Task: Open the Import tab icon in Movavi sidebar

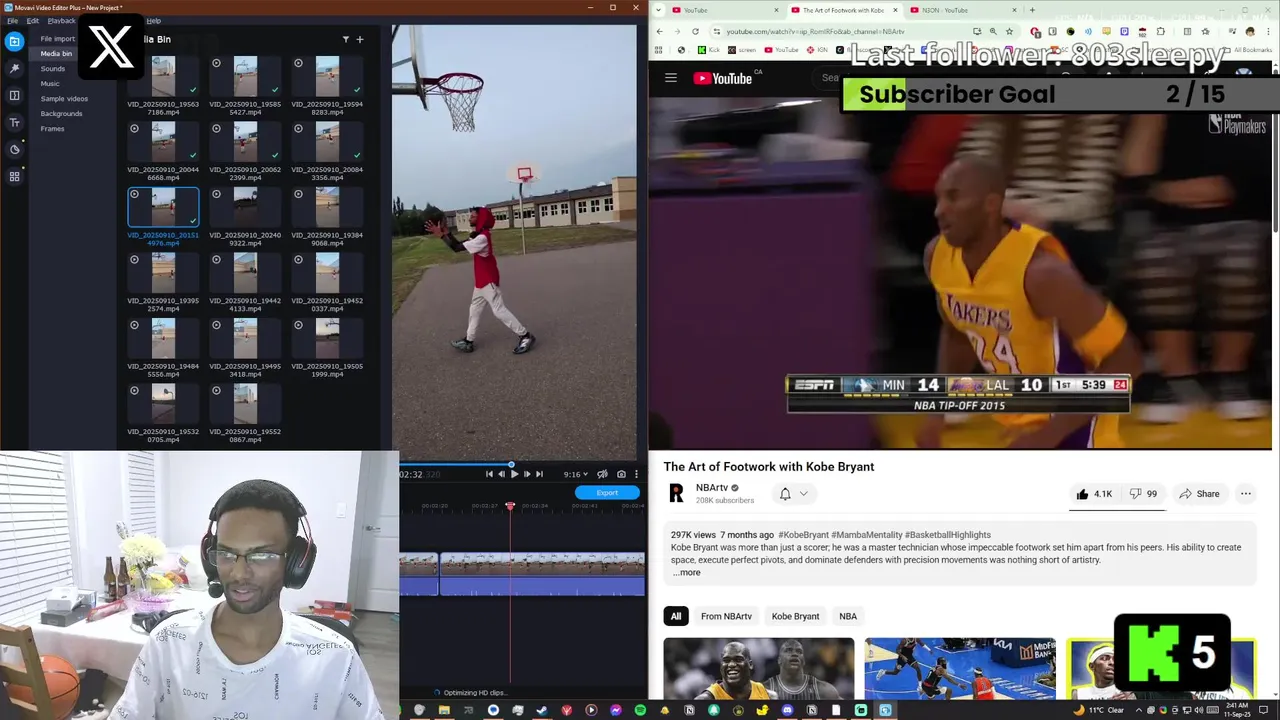Action: click(x=14, y=42)
